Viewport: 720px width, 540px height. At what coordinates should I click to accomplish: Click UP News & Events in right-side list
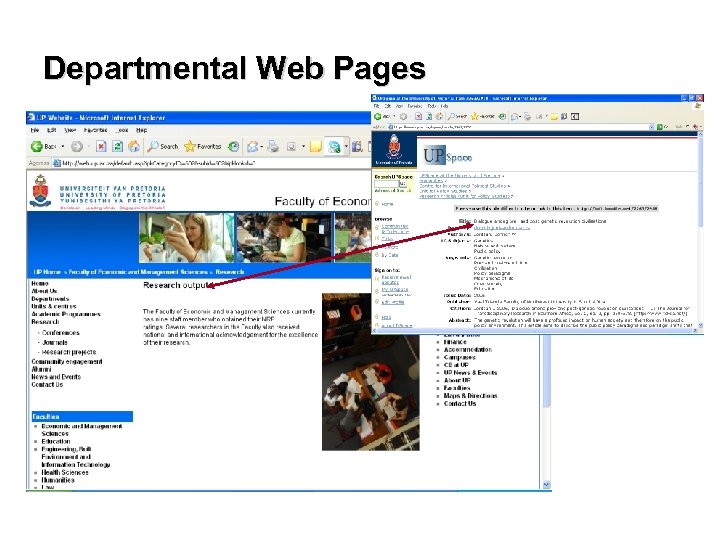click(470, 373)
